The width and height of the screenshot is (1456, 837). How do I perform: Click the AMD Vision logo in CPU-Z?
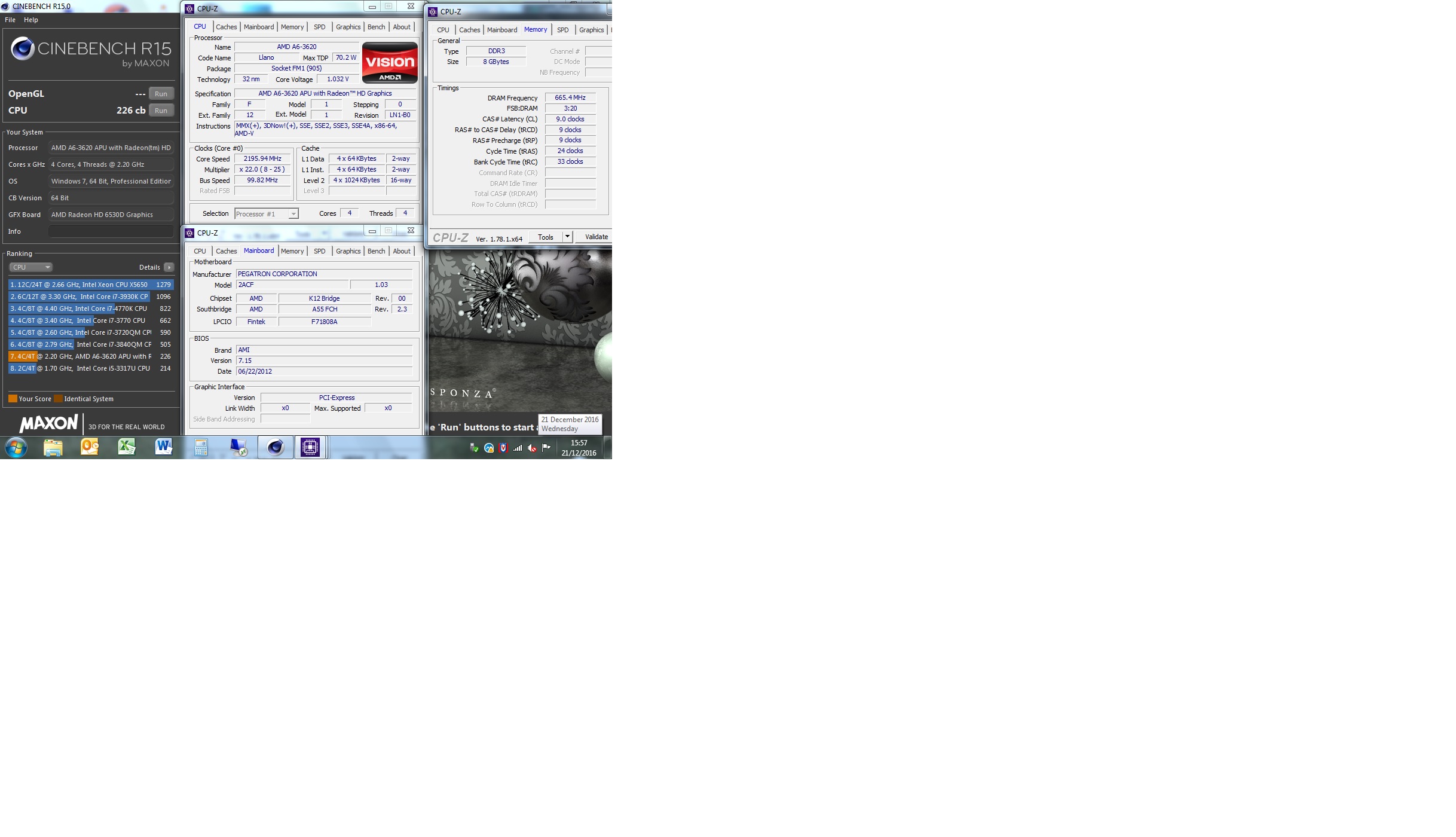click(x=390, y=62)
